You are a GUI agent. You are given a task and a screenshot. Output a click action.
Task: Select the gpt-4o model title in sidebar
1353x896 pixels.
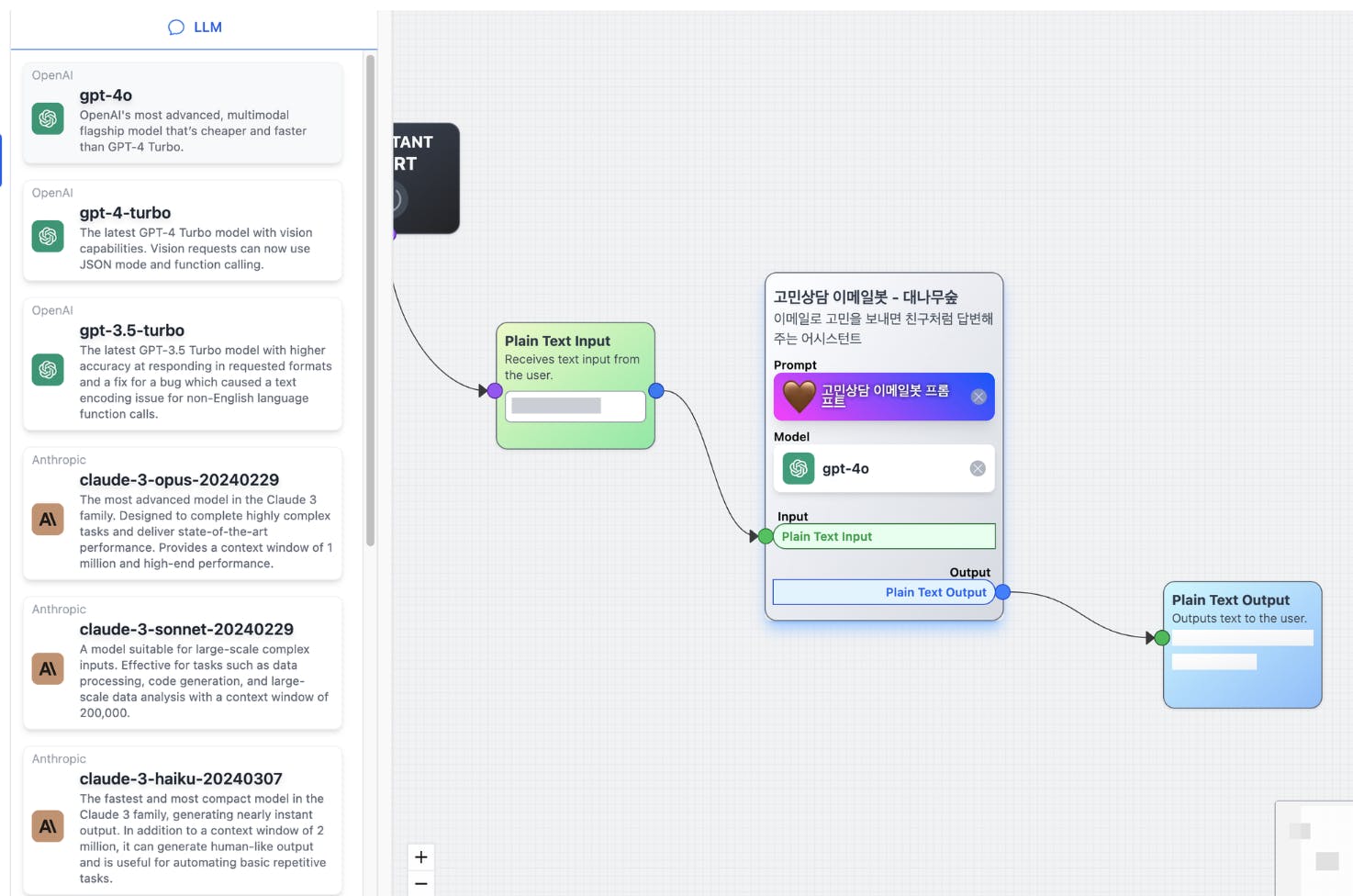[106, 95]
